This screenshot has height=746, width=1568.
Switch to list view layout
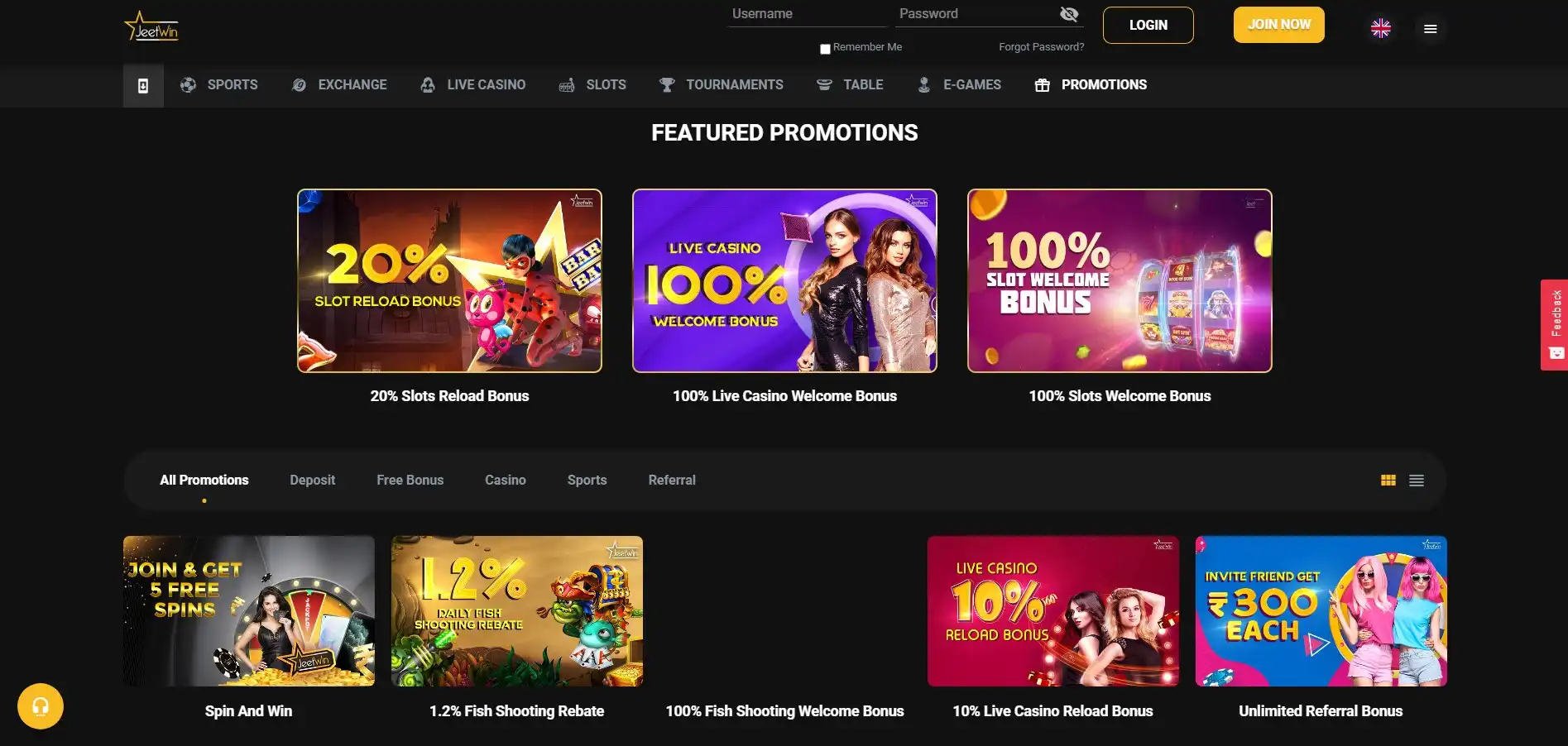point(1417,481)
